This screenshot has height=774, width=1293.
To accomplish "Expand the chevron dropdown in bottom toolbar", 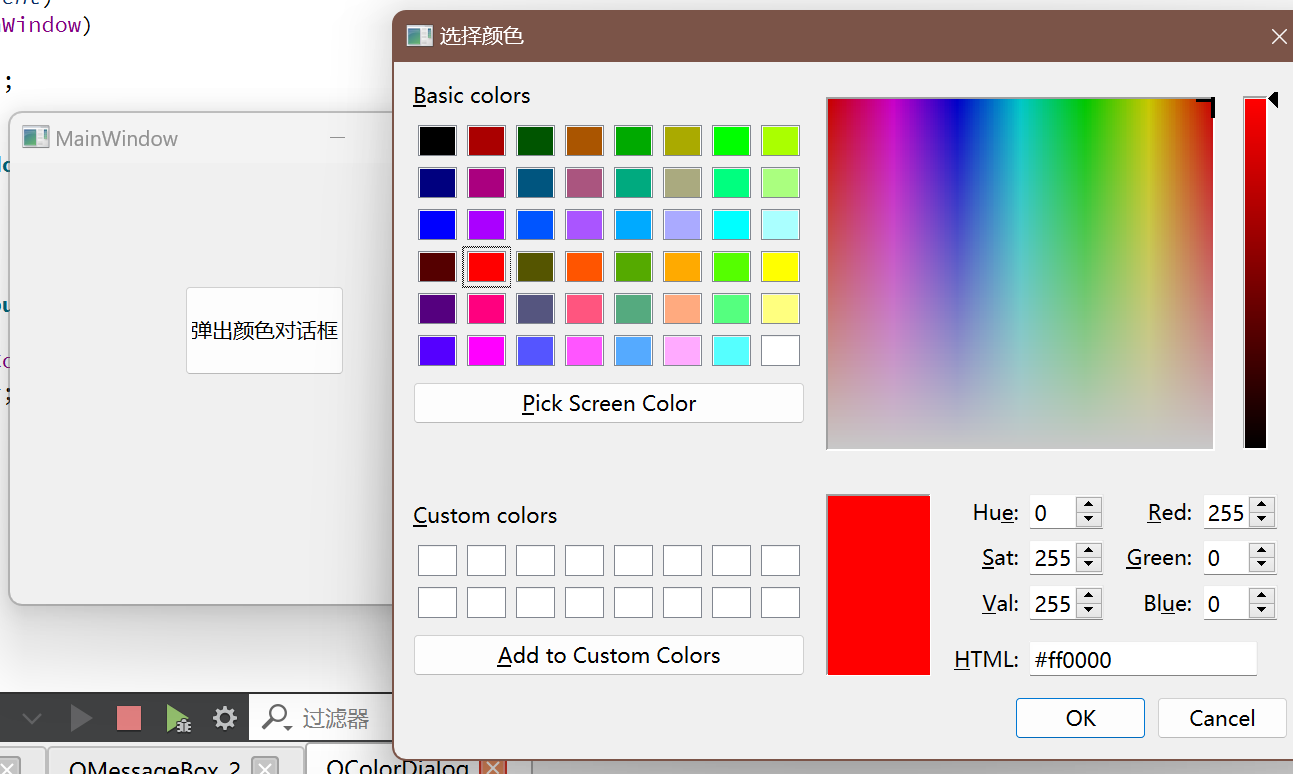I will tap(32, 718).
